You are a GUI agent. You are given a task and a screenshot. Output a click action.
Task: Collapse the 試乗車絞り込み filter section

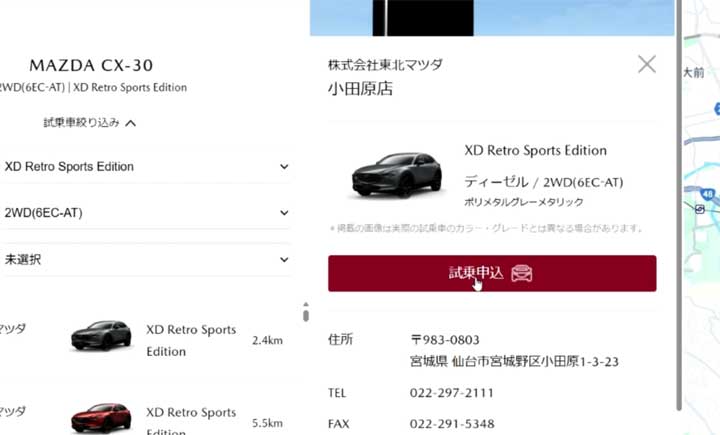tap(90, 123)
